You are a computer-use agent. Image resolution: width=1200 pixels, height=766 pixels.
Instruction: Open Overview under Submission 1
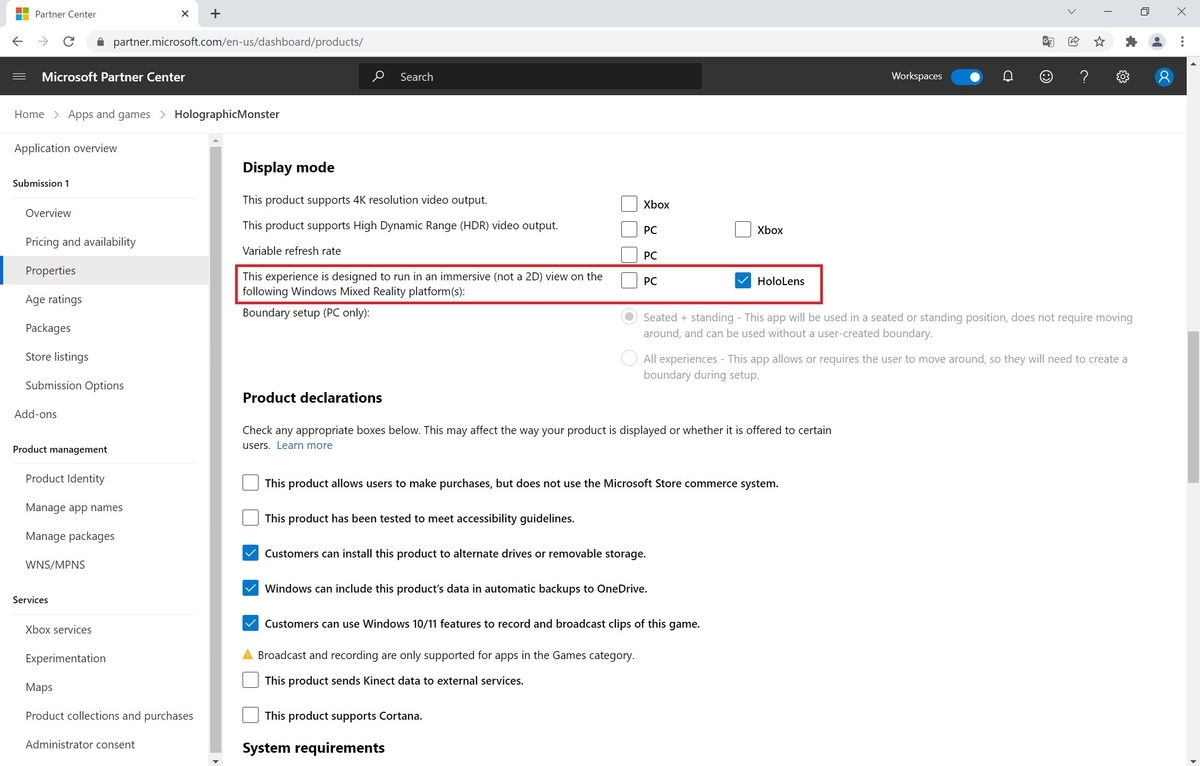pos(48,213)
